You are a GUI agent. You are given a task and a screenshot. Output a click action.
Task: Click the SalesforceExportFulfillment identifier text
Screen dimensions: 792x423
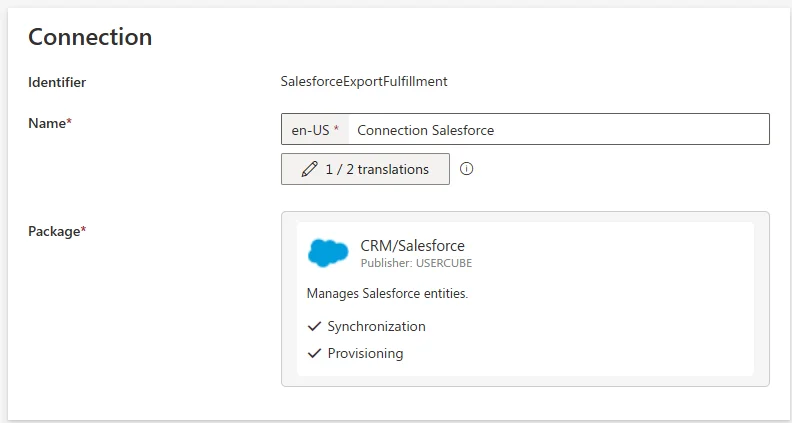point(364,81)
